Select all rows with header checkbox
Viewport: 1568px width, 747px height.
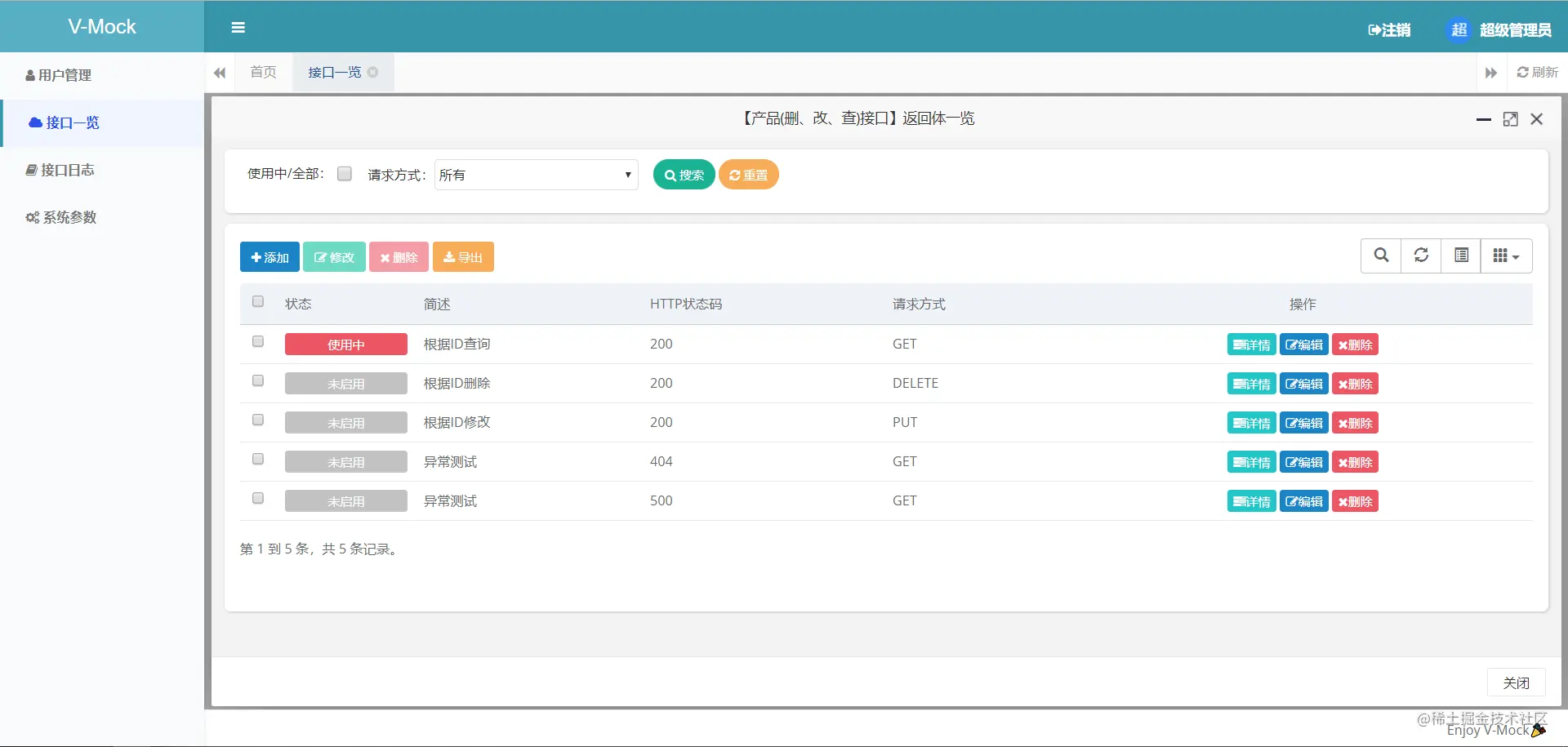coord(258,301)
